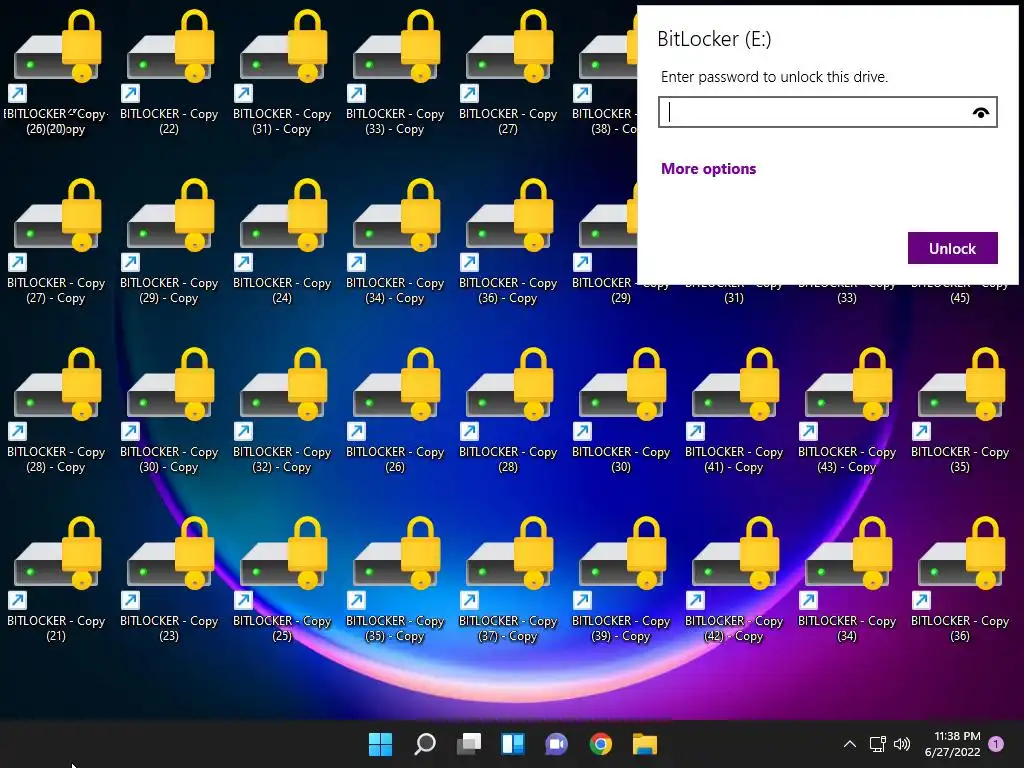1024x768 pixels.
Task: Select the shortcut labeled exactly BITLOCKER - Copy (29)
Action: [x=604, y=240]
